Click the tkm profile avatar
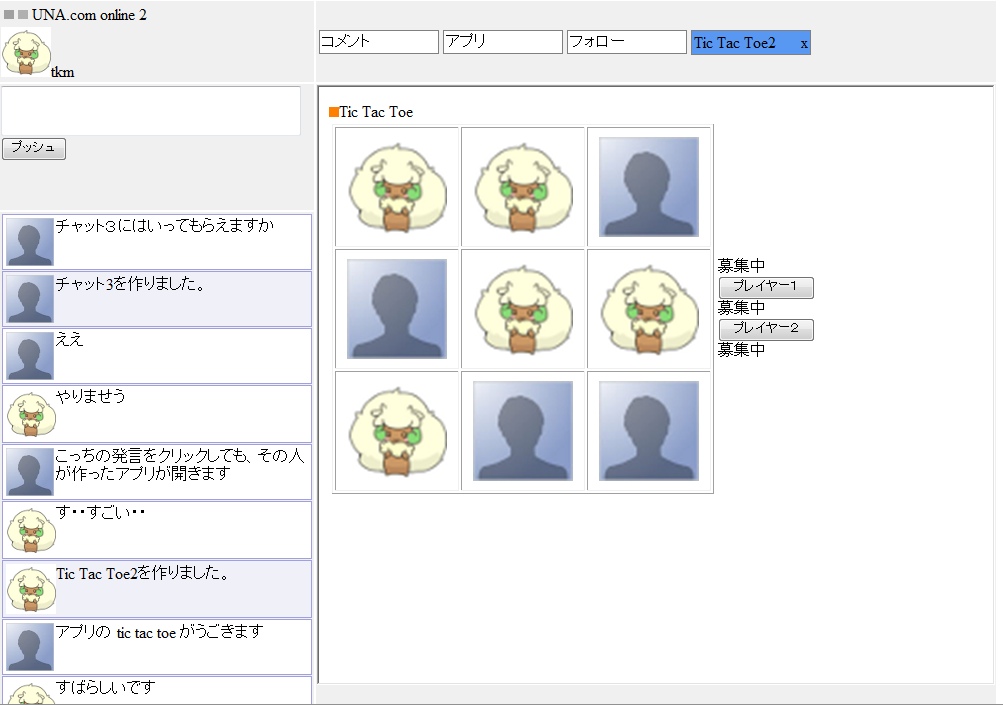 click(26, 52)
